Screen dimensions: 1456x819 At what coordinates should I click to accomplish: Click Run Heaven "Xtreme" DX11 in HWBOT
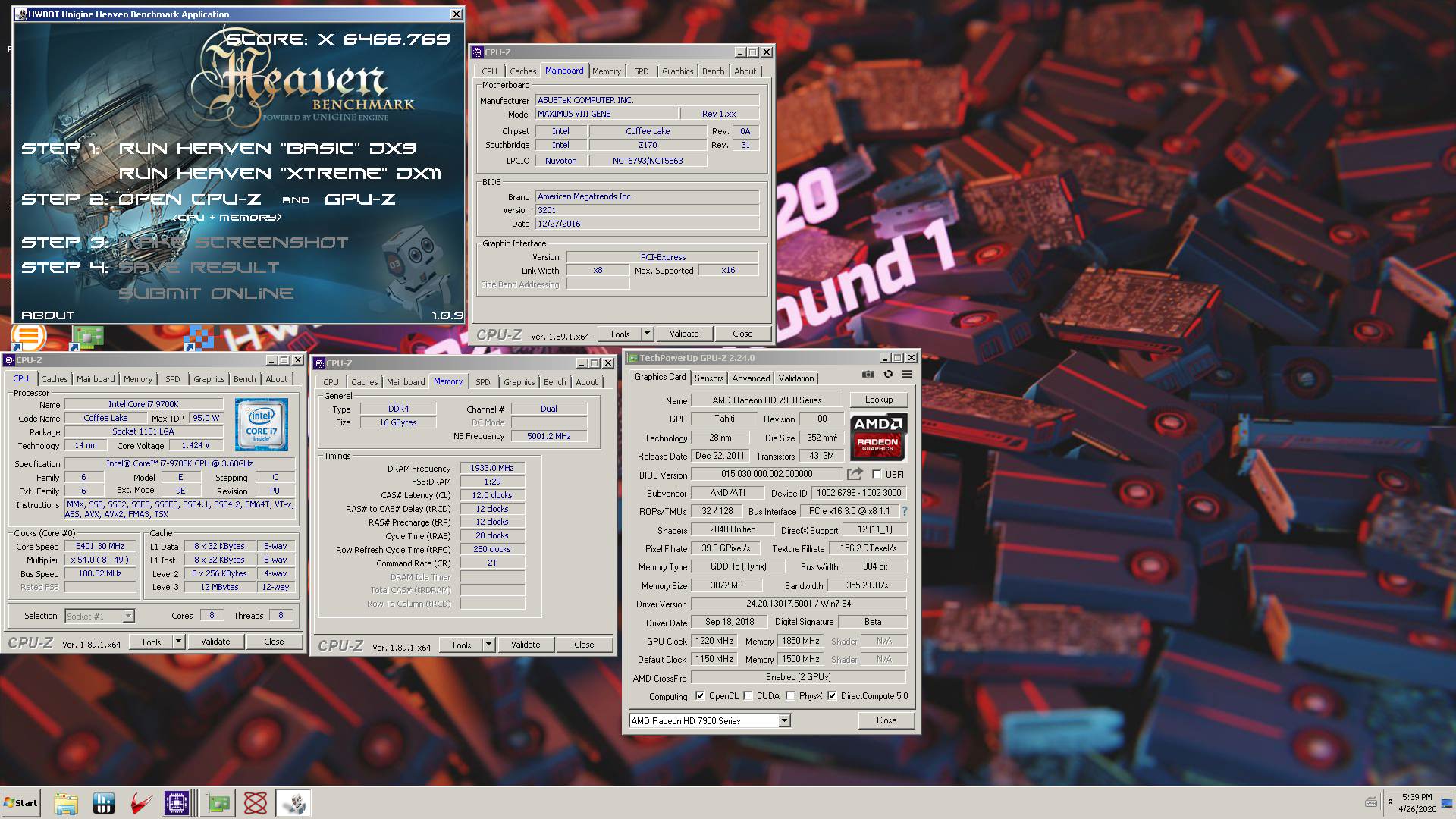click(x=280, y=174)
